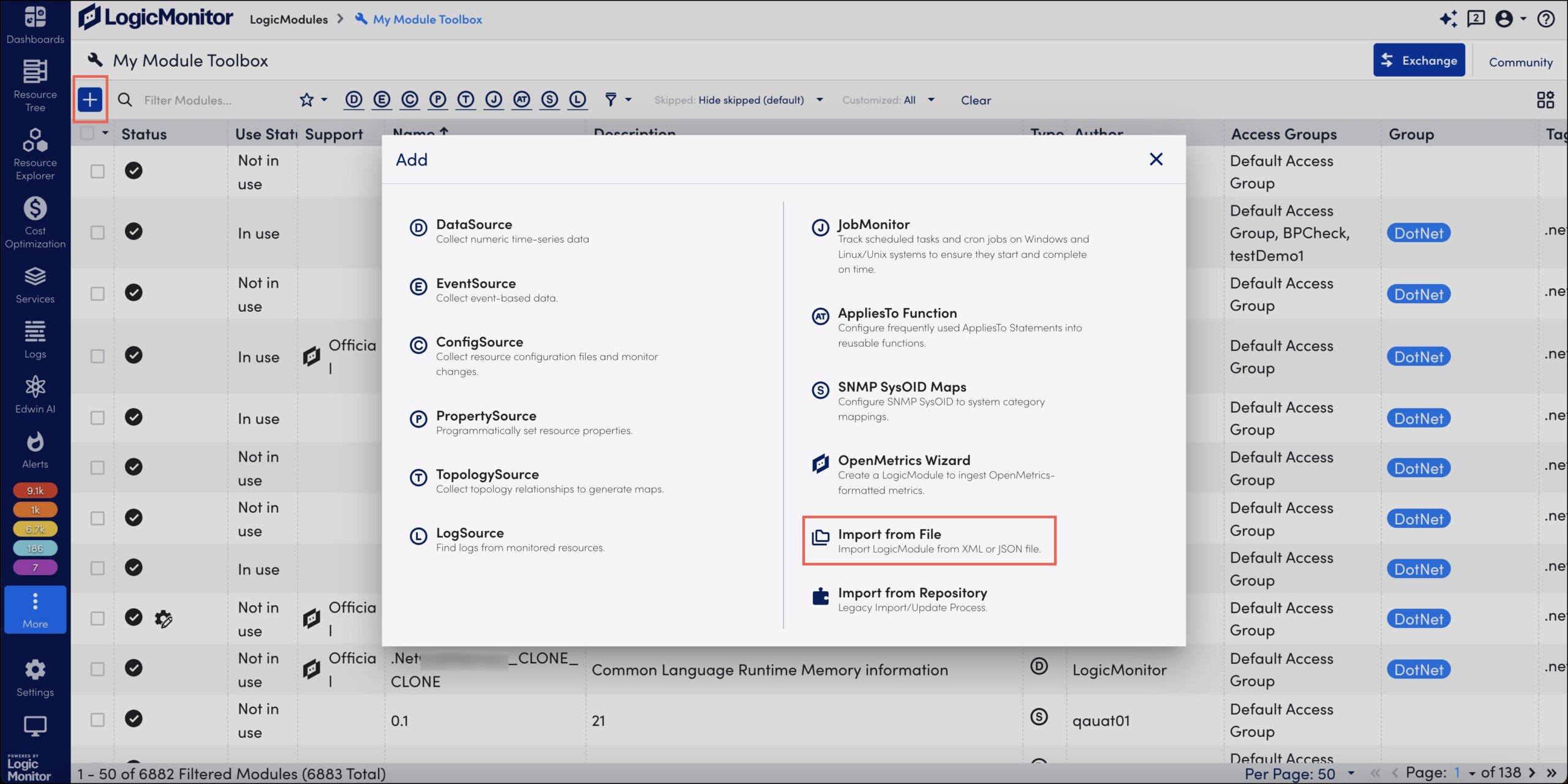Image resolution: width=1568 pixels, height=784 pixels.
Task: Filter by DataSource D toolbar icon
Action: (353, 99)
